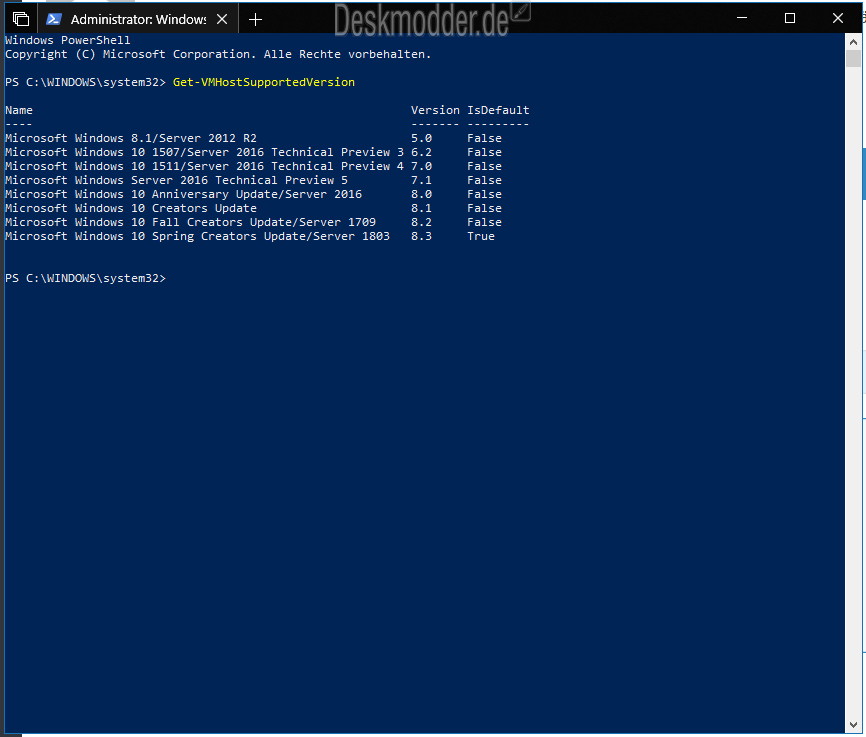The width and height of the screenshot is (866, 737).
Task: Click the PowerShell icon on the tab
Action: tap(54, 19)
